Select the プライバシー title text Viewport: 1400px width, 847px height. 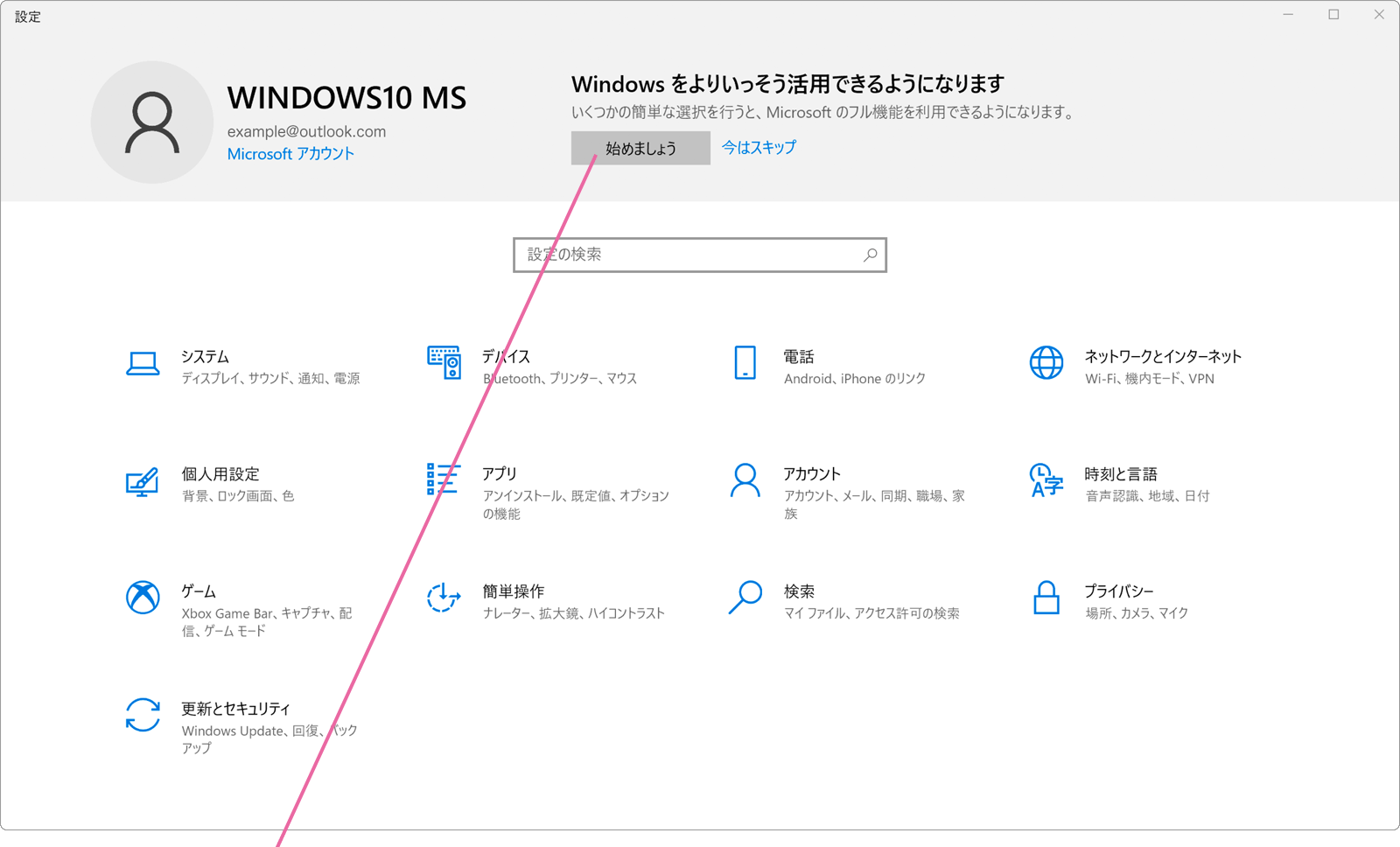point(1119,591)
